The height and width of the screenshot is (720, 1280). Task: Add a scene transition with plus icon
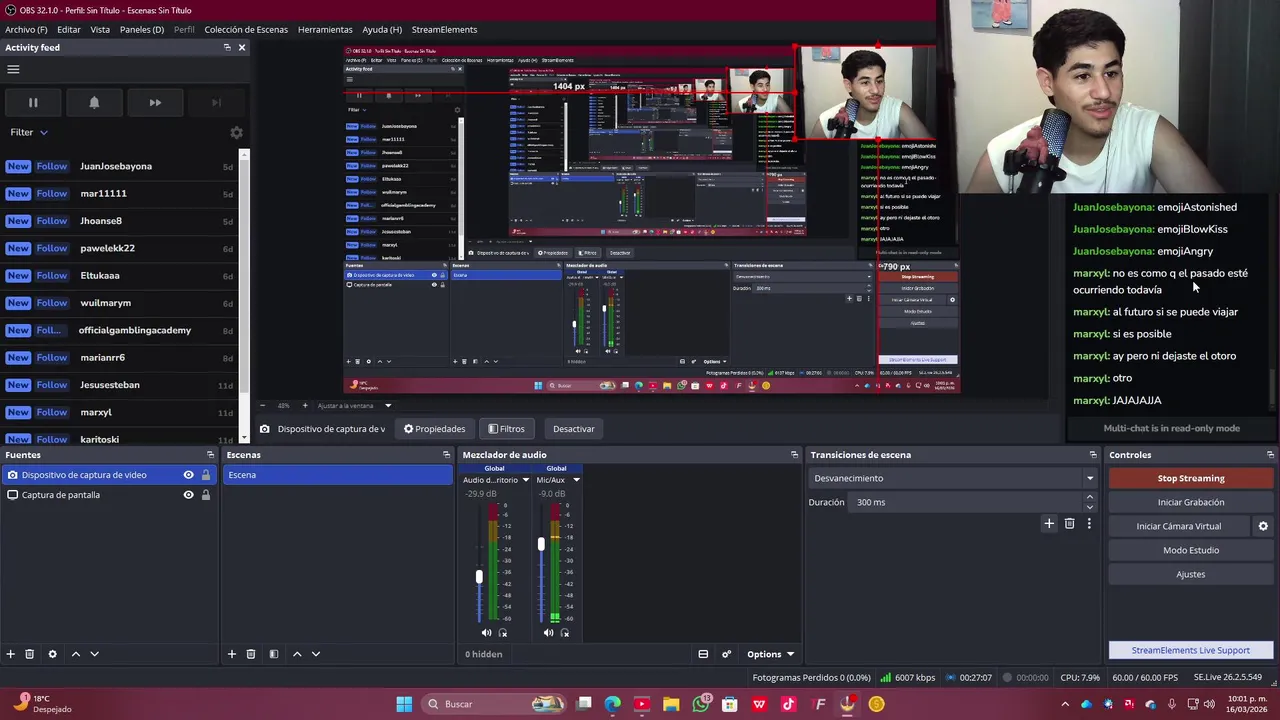click(1049, 523)
